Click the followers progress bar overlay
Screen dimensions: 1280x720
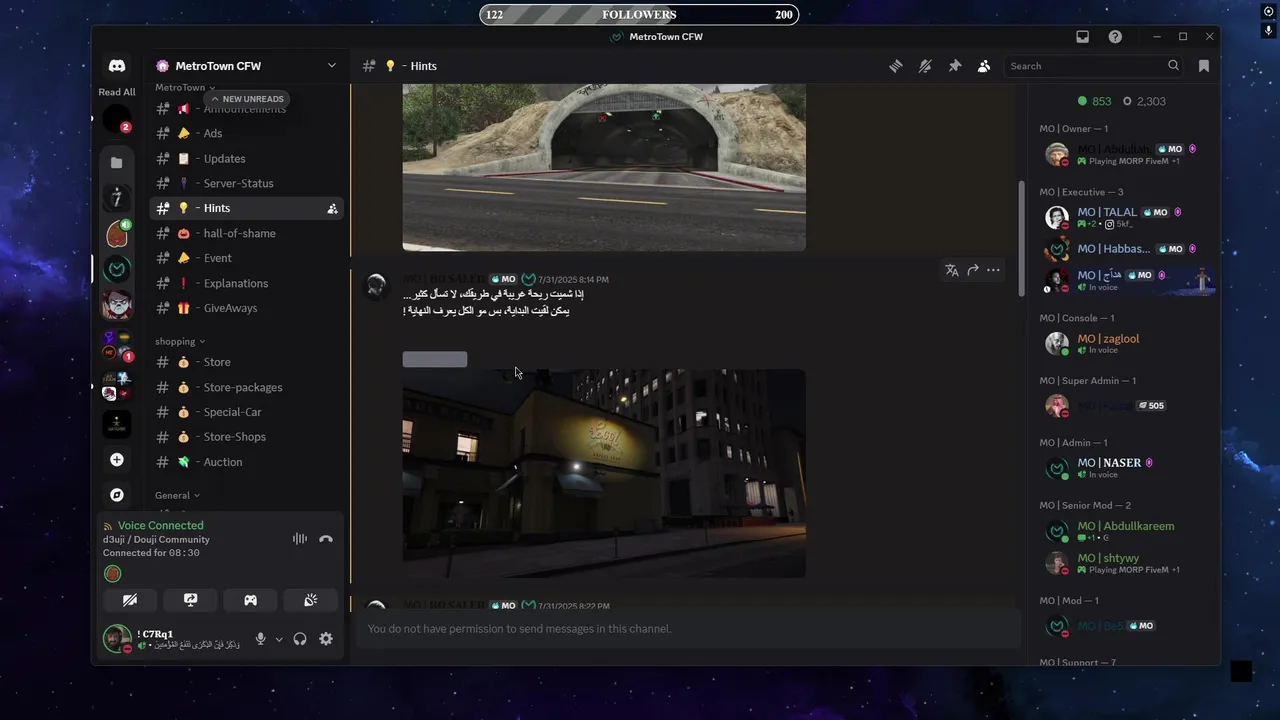640,14
